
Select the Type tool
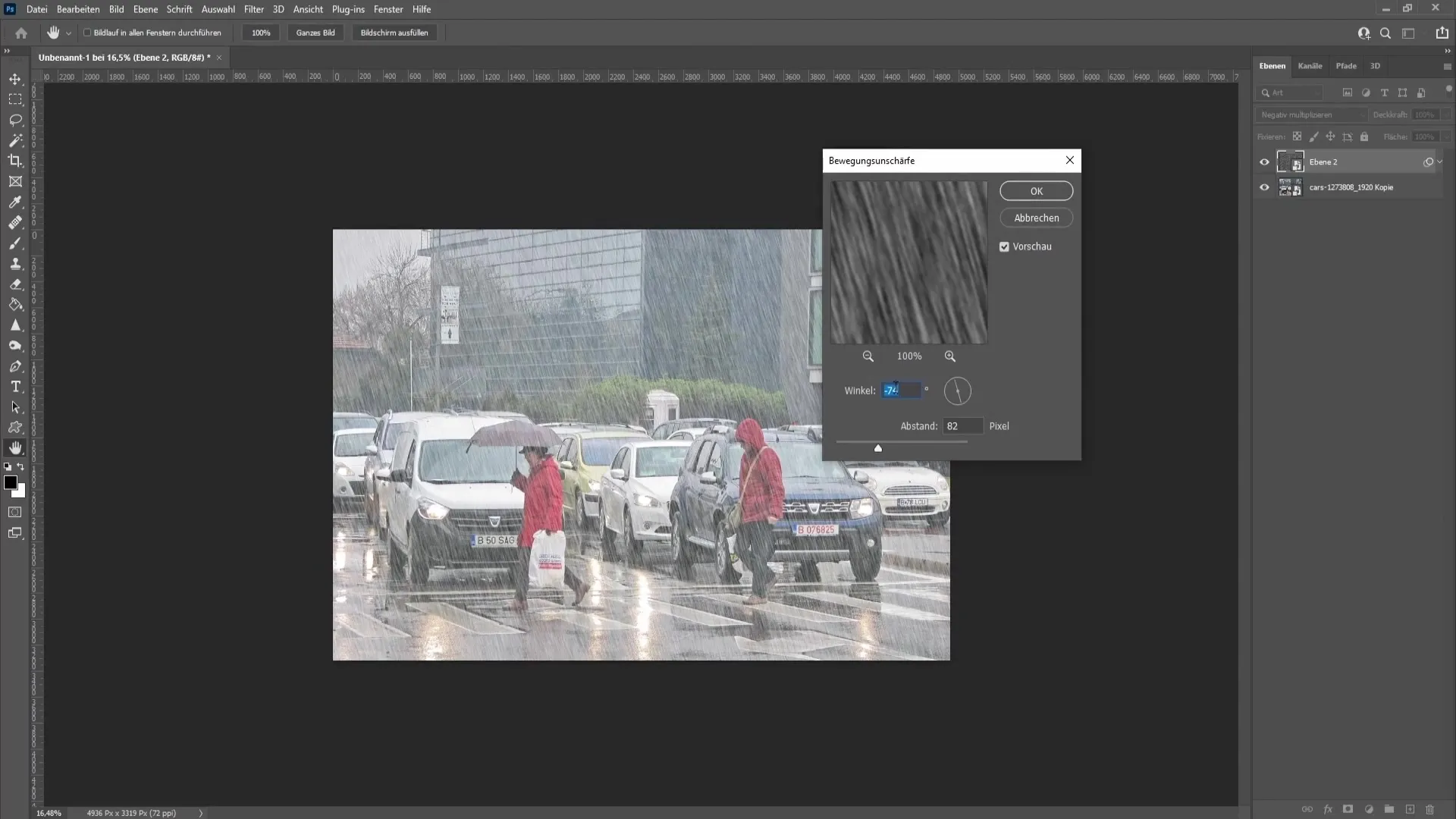click(x=15, y=387)
